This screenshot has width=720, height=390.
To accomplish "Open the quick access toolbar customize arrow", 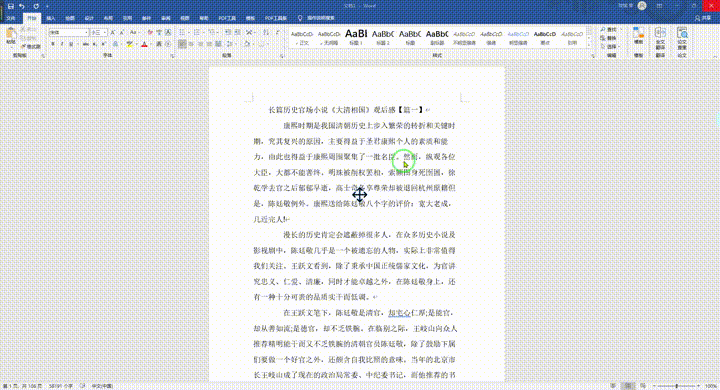I will 47,6.
